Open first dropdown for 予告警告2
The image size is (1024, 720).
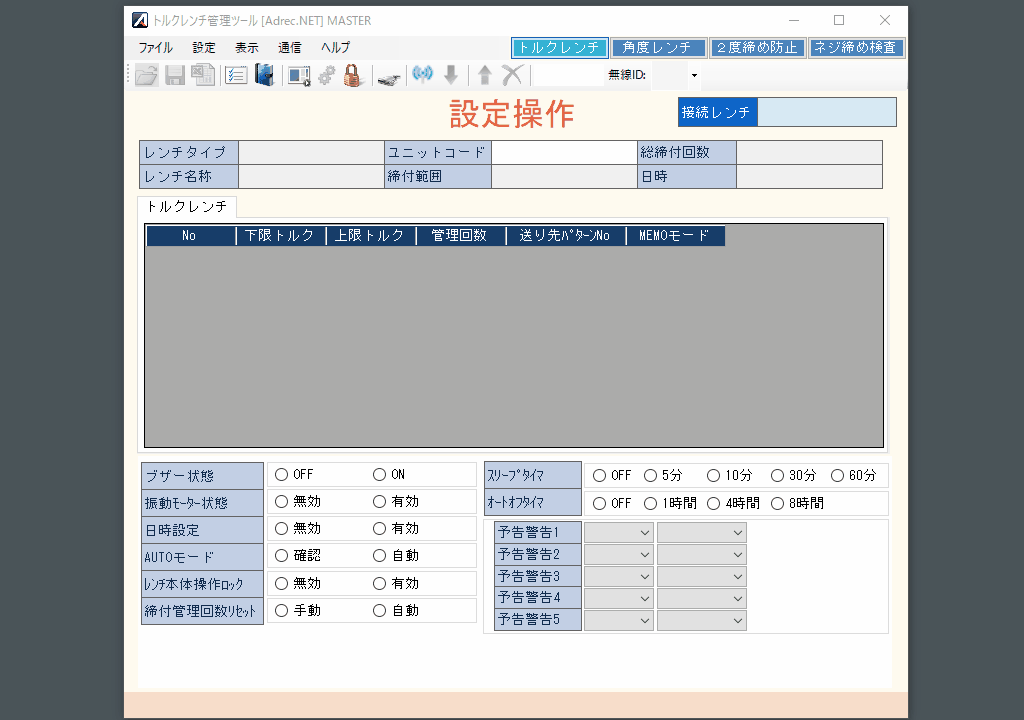(x=618, y=555)
